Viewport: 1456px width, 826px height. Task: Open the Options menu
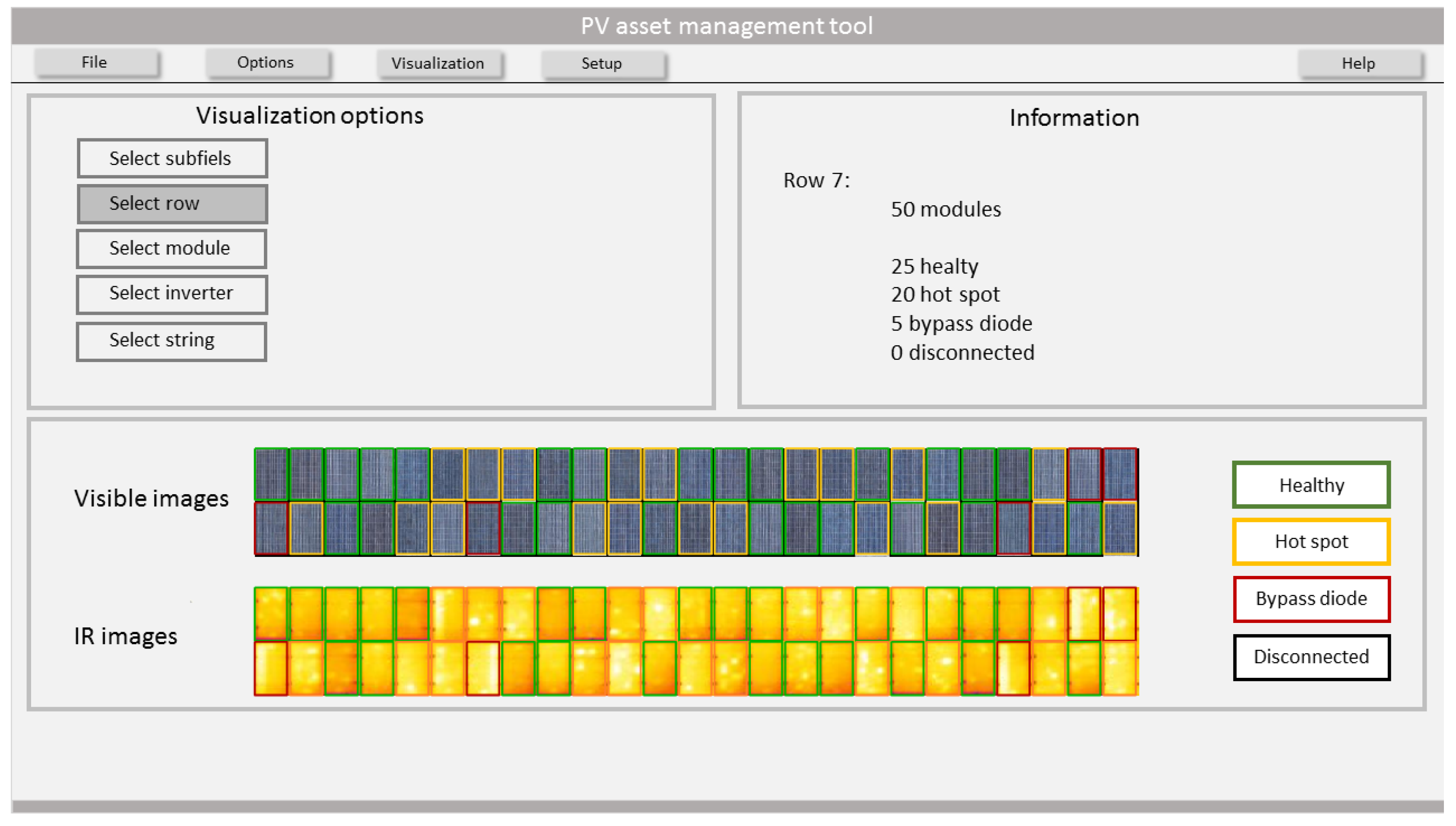[266, 62]
